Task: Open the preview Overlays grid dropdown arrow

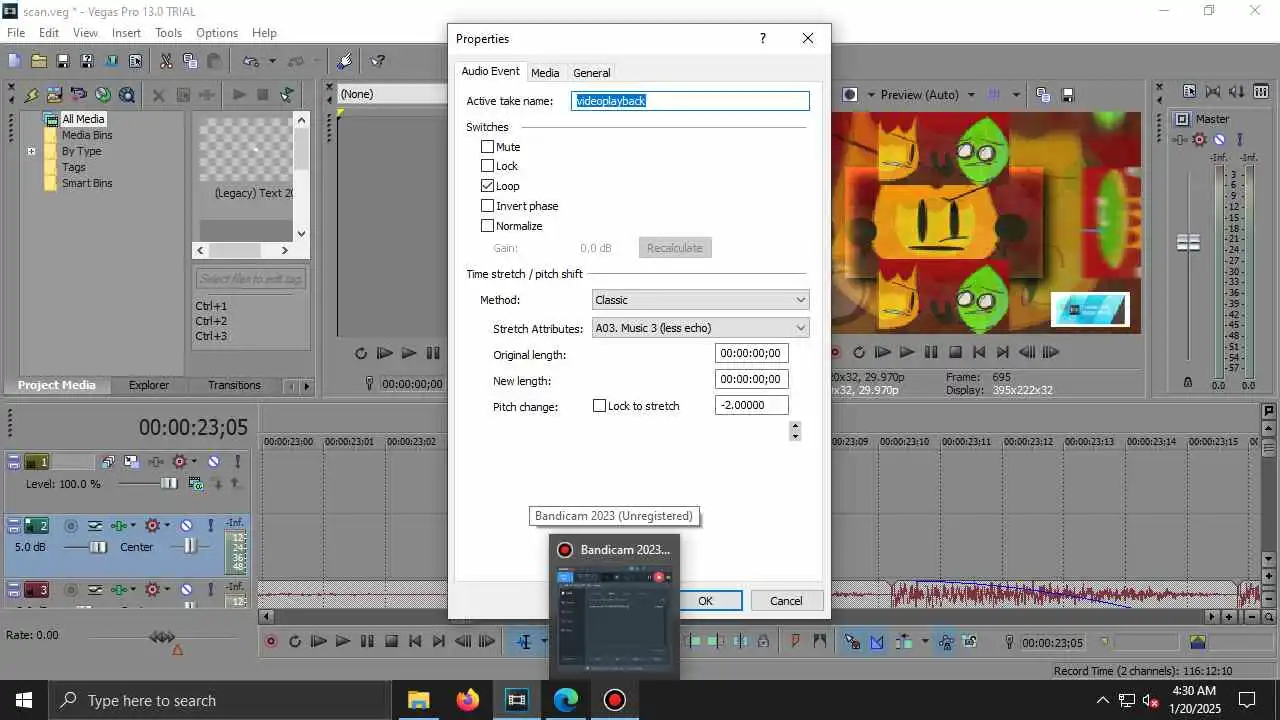Action: [1016, 95]
